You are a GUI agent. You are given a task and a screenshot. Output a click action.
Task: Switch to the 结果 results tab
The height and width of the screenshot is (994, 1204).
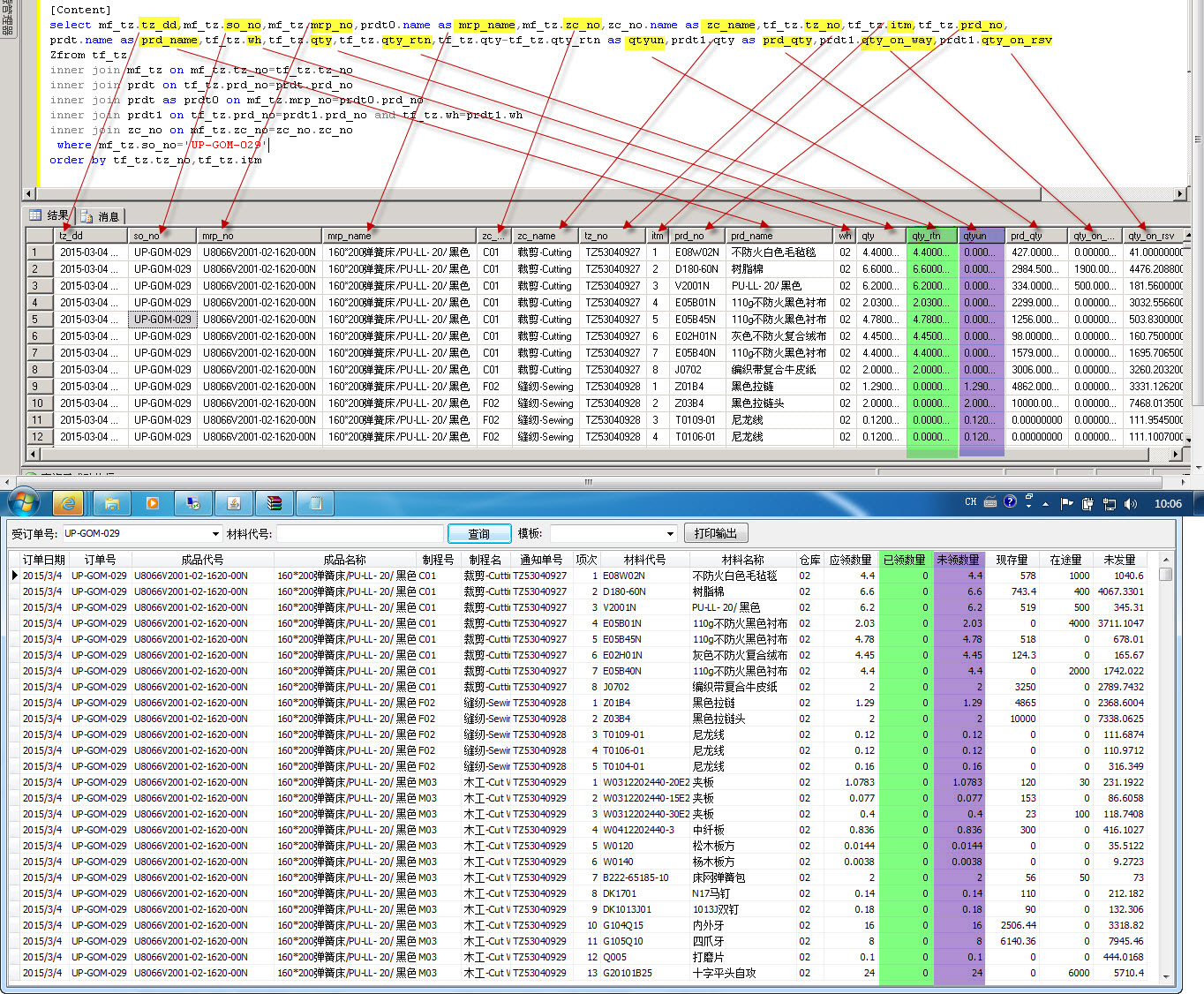tap(49, 215)
